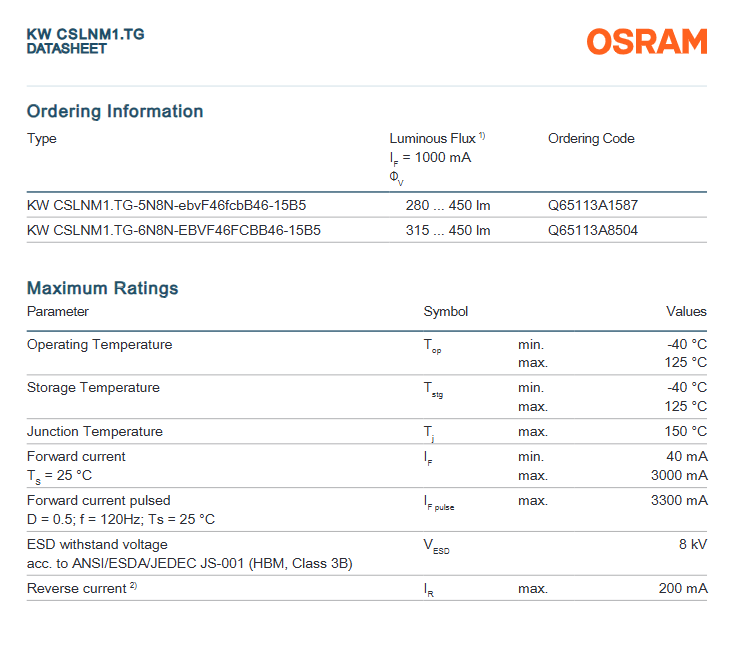Screen dimensions: 738x647
Task: Select ordering code Q65113A1587
Action: tap(592, 206)
